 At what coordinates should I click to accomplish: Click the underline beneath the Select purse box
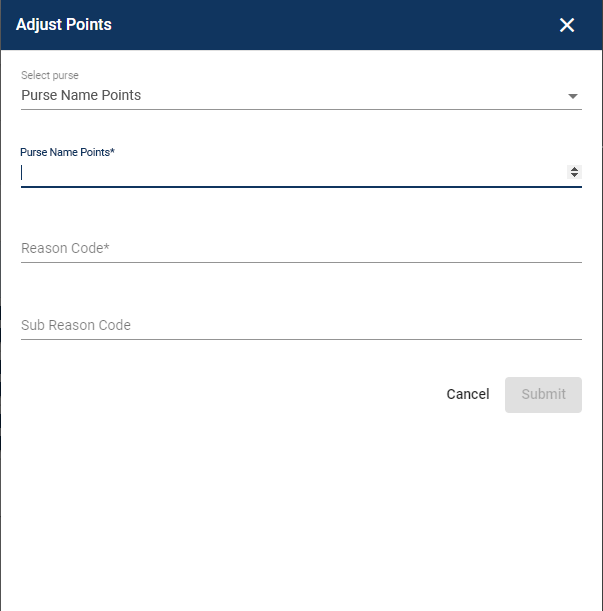coord(300,109)
